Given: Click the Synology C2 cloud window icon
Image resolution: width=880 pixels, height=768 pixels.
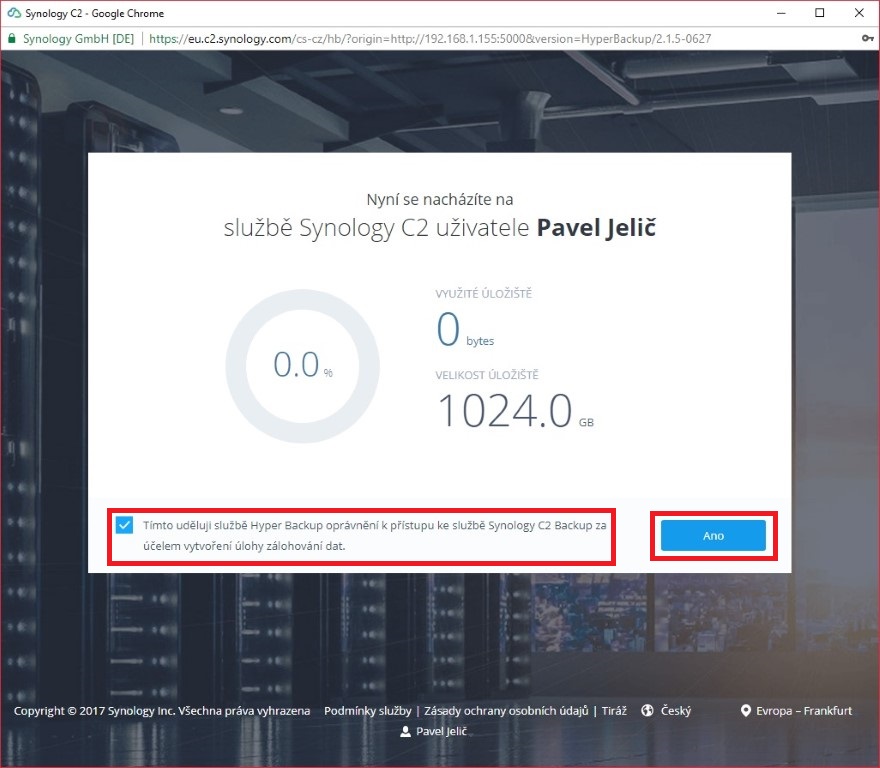Looking at the screenshot, I should pos(13,13).
